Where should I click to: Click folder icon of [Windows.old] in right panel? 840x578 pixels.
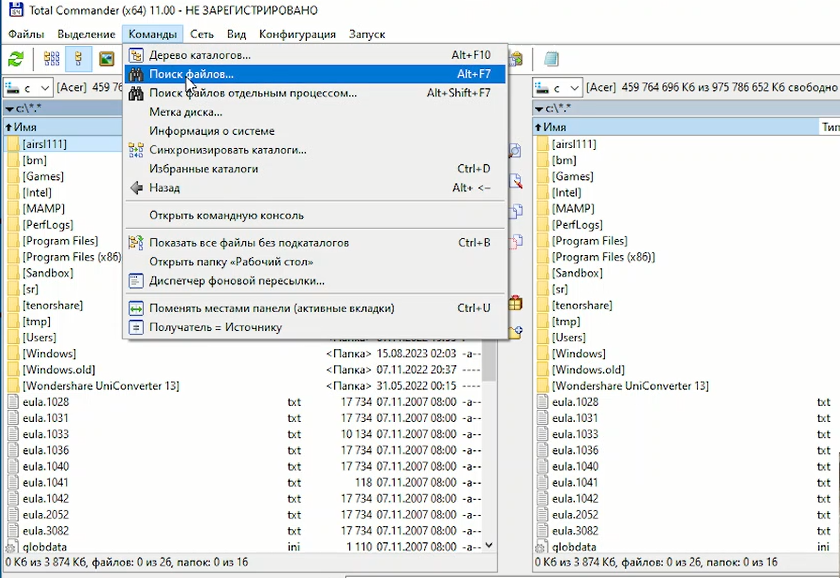pyautogui.click(x=542, y=370)
